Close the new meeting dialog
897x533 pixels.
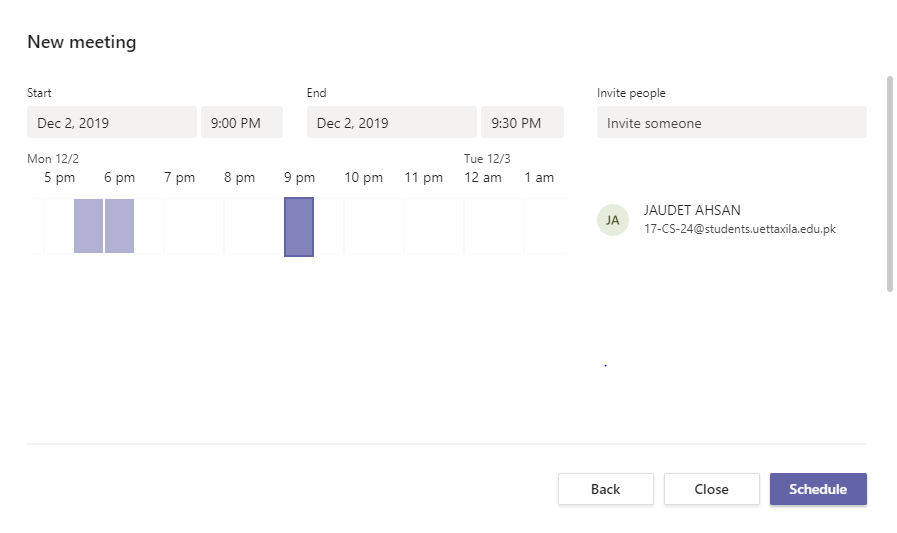click(712, 489)
